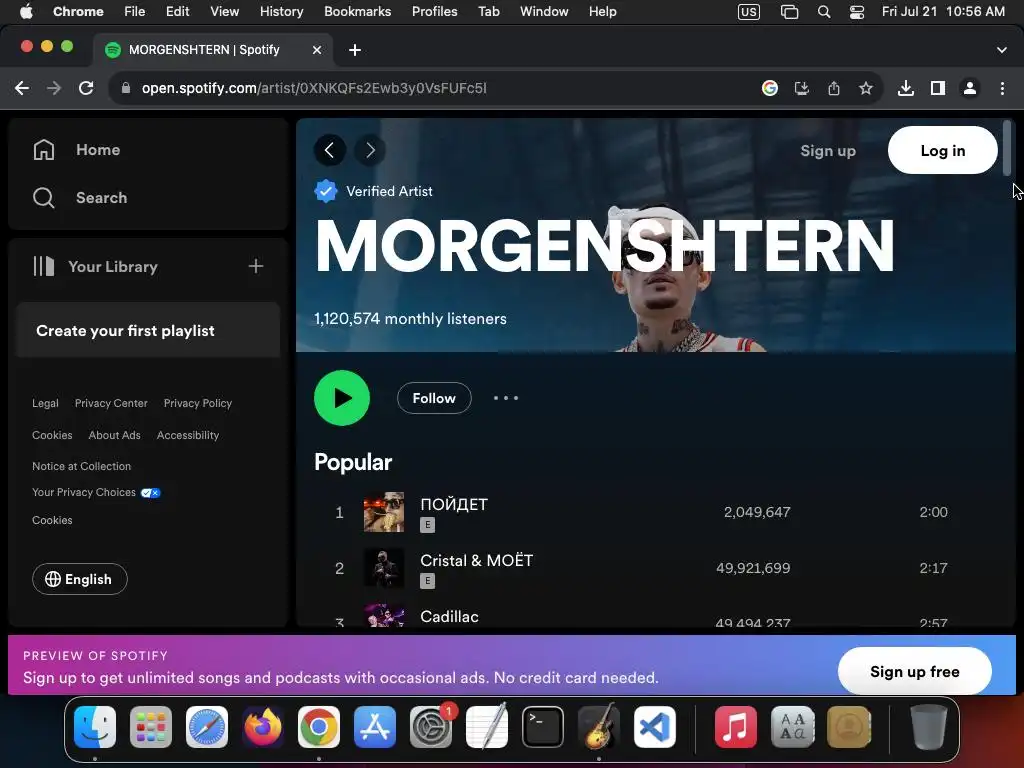Click share page icon in address bar
Screen dimensions: 1024x768
[834, 88]
